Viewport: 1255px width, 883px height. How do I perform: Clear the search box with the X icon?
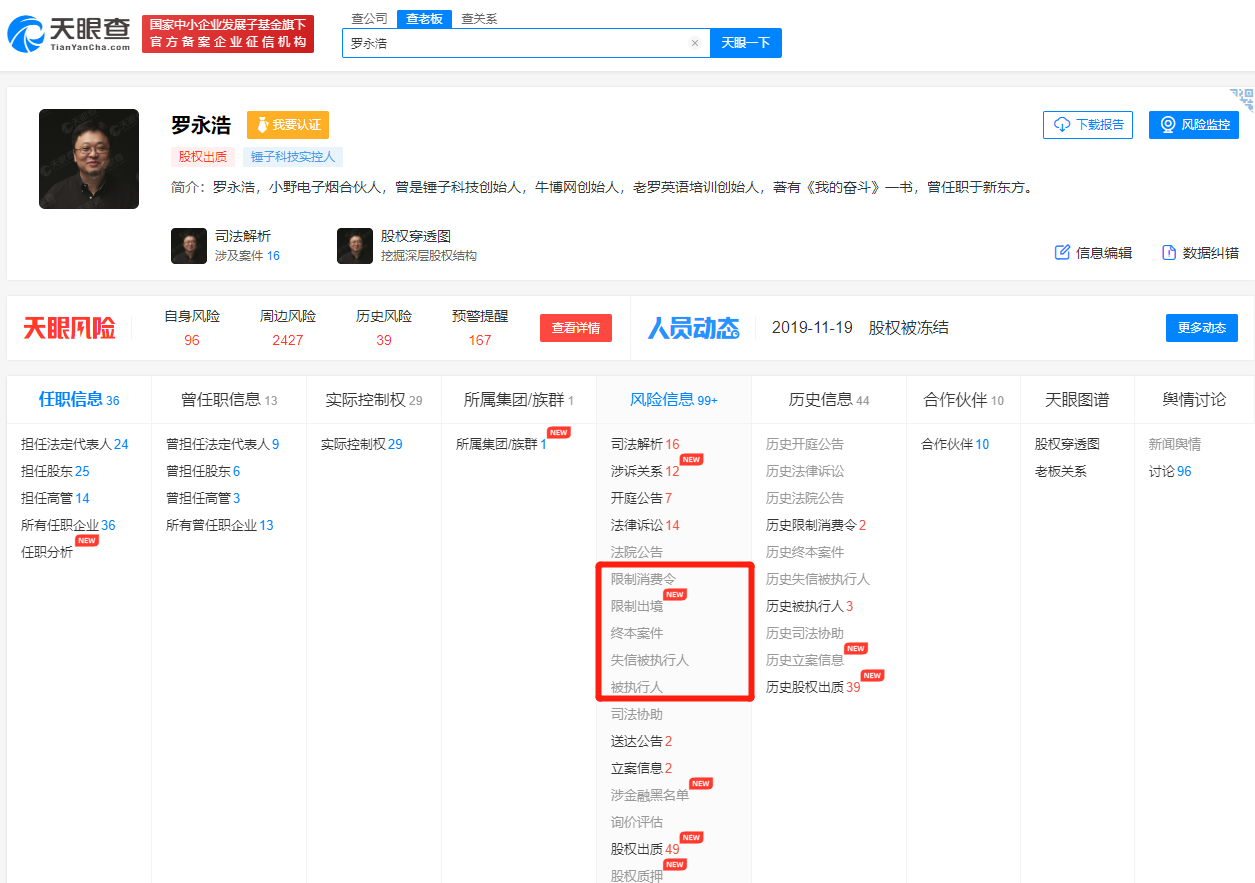click(x=695, y=43)
